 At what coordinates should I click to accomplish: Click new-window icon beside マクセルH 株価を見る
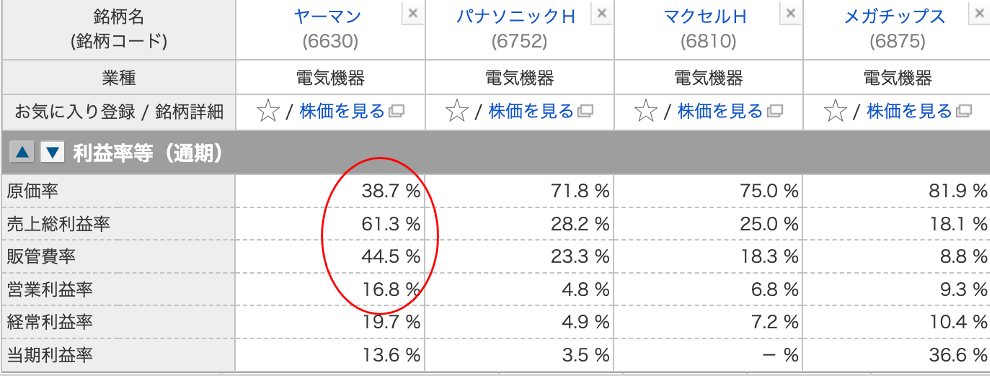coord(774,112)
